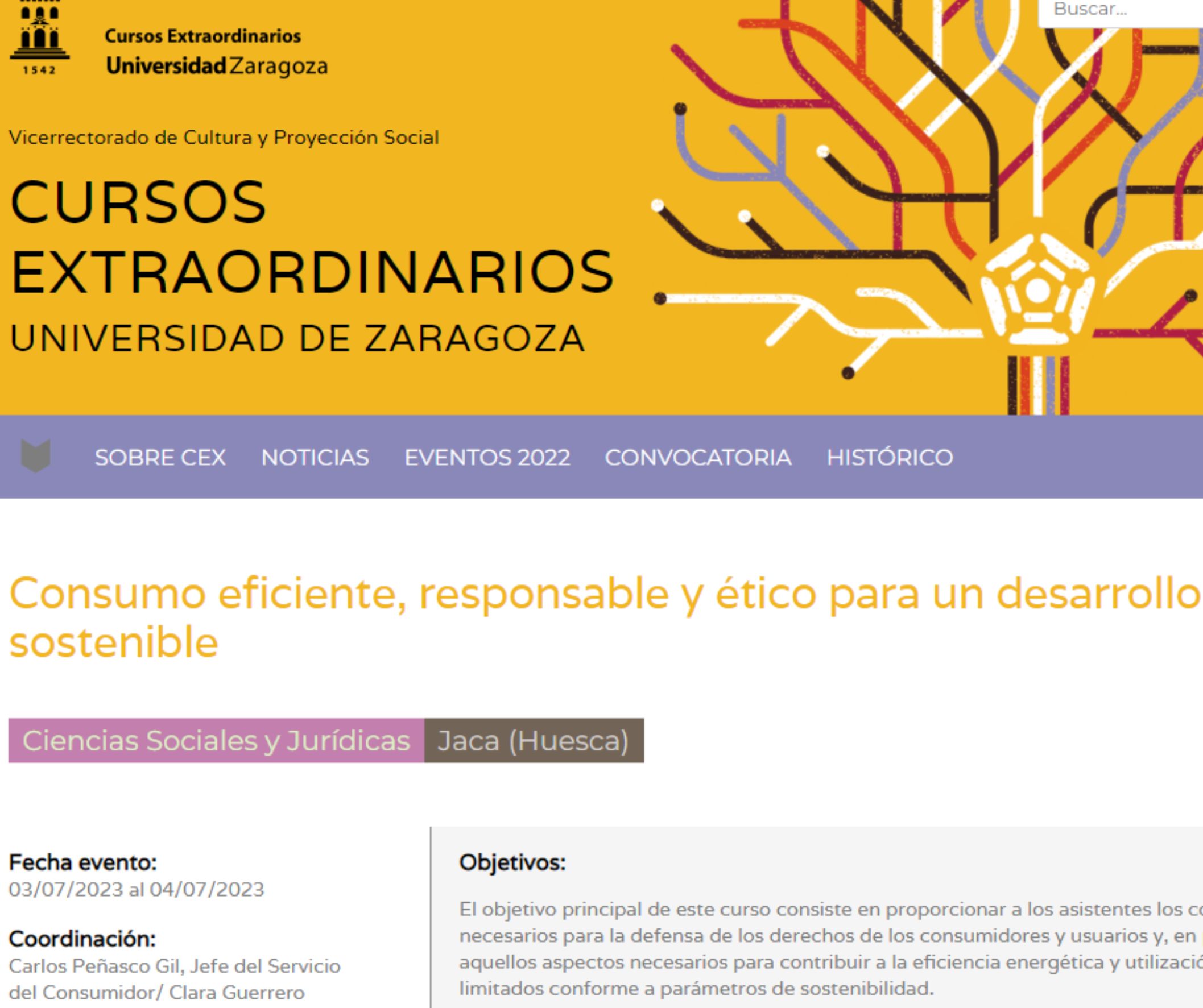Viewport: 1203px width, 1008px height.
Task: Select the bookmark home icon in navigation bar
Action: [35, 457]
